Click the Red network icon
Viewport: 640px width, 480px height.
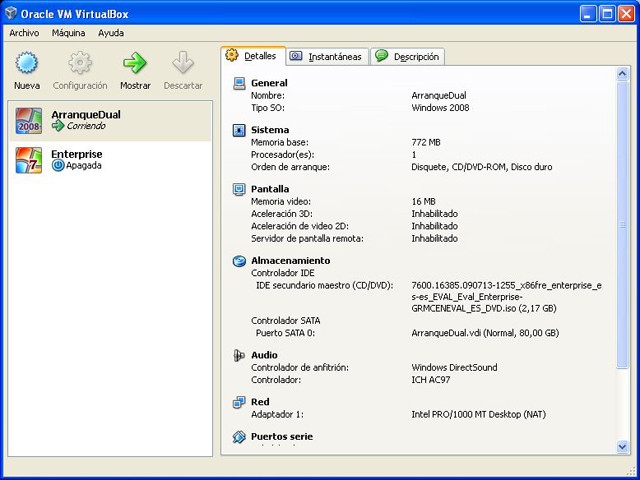click(x=239, y=402)
